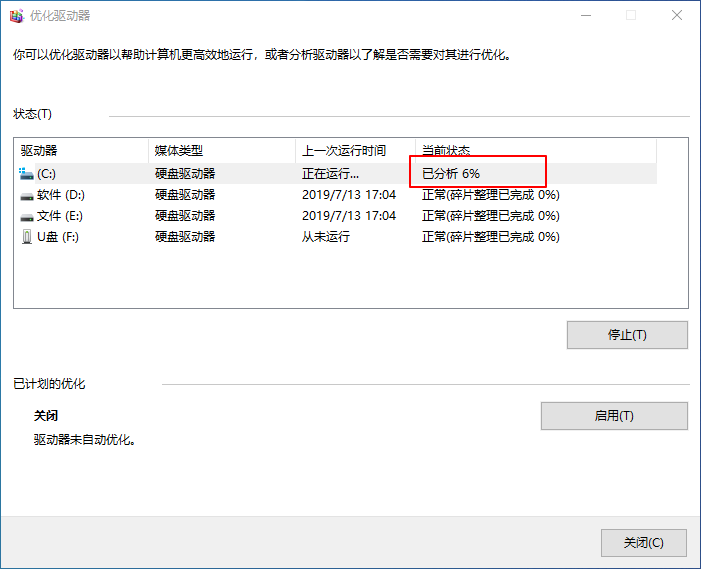
Task: Select the 文件 (E:) drive name
Action: point(61,216)
